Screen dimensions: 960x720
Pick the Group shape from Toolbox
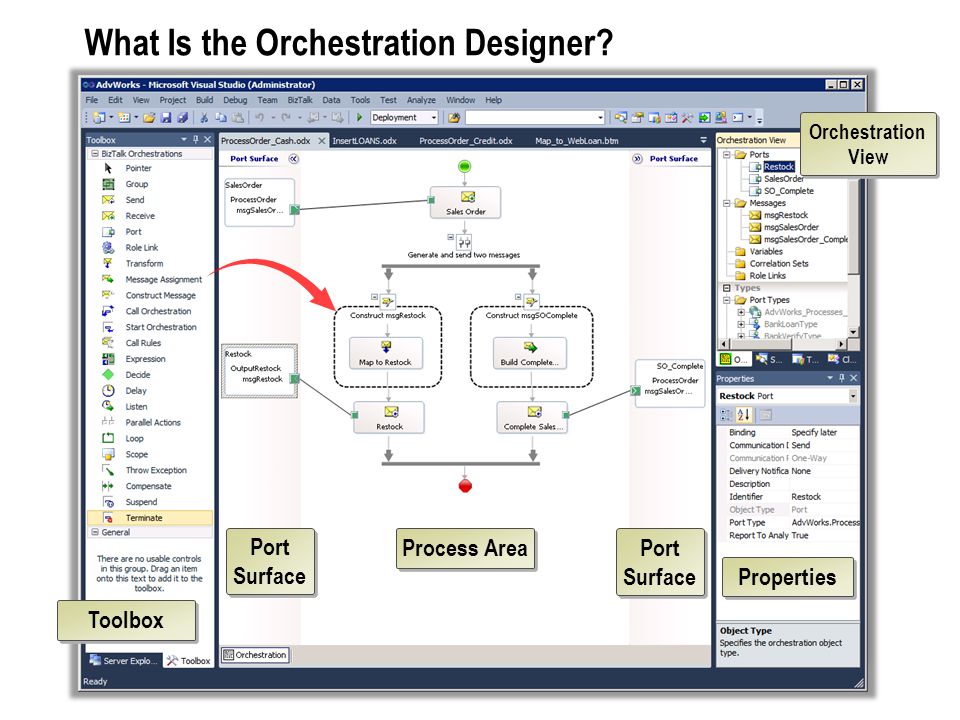pyautogui.click(x=137, y=184)
